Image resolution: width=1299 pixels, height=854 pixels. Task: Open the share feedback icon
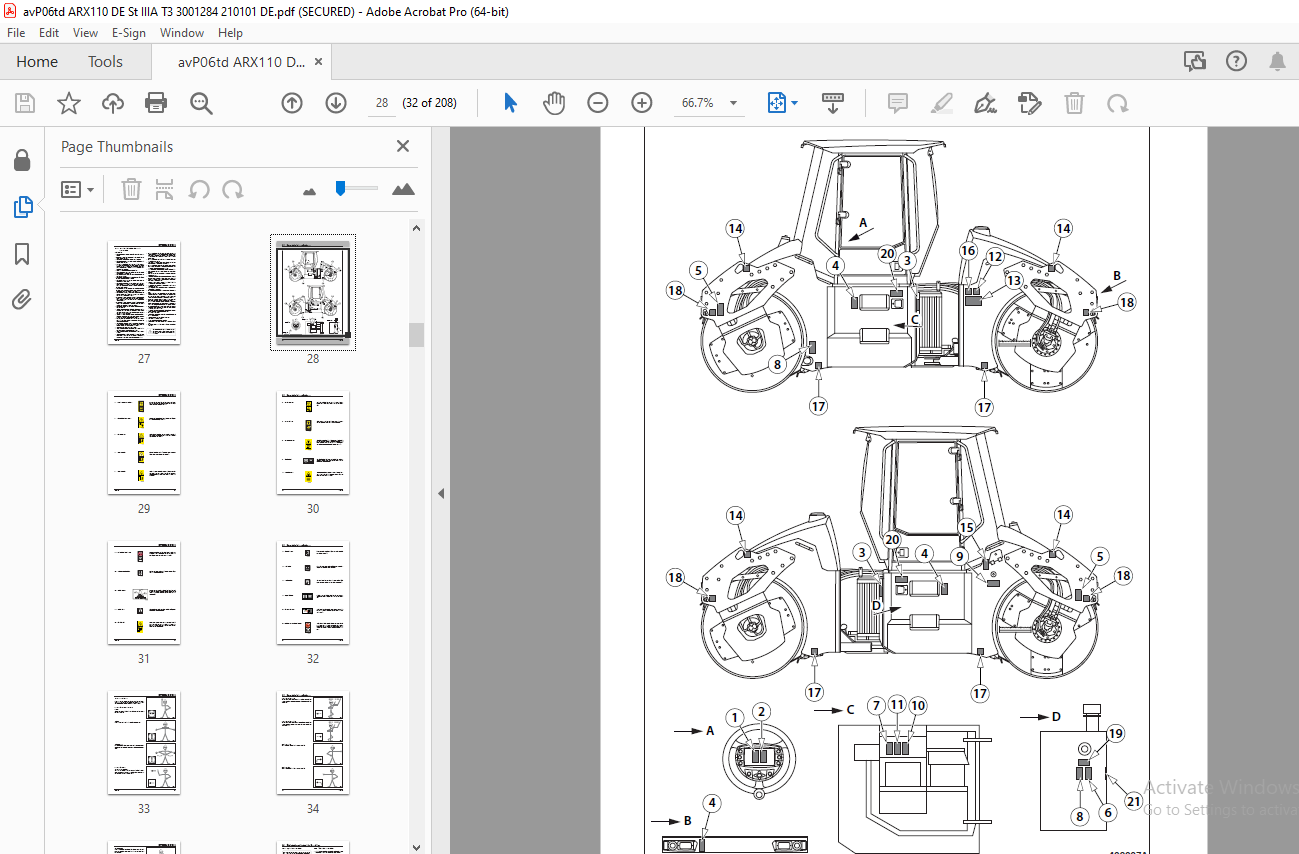1195,62
